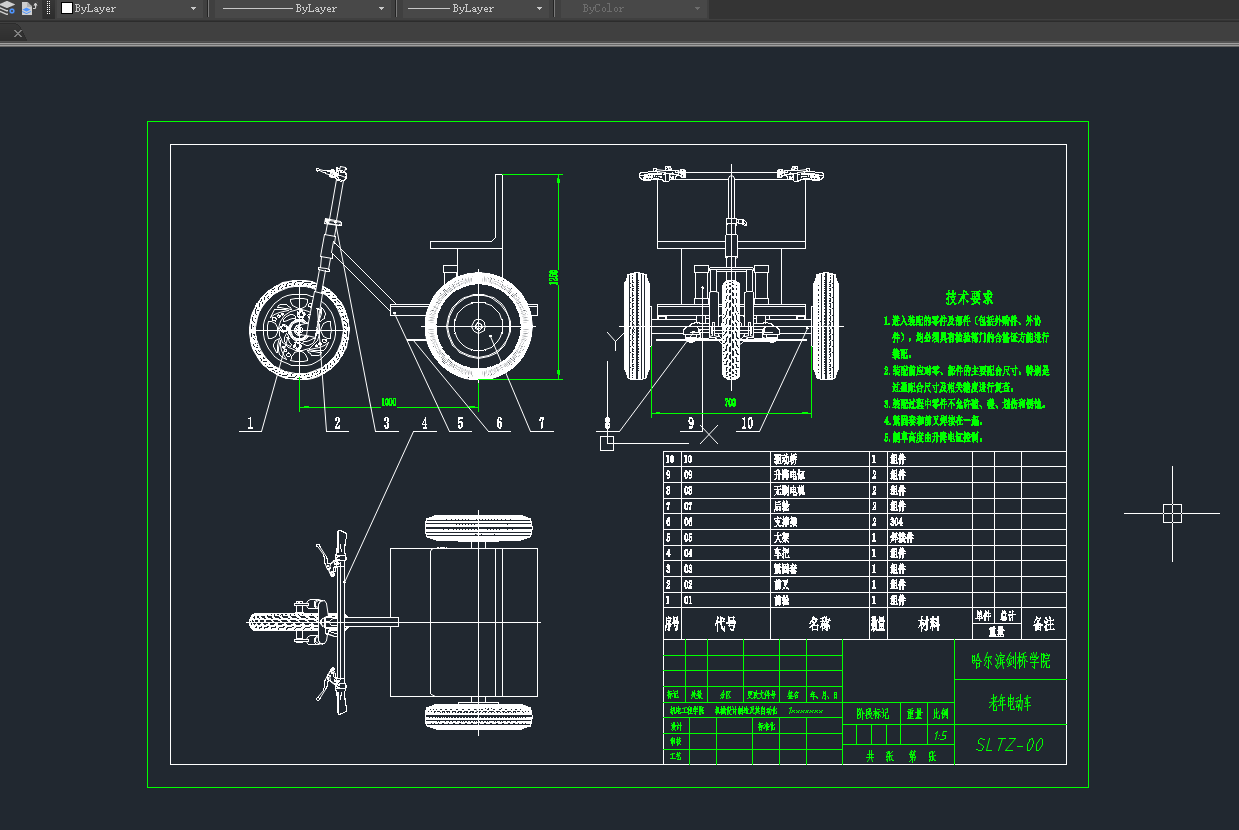This screenshot has width=1239, height=830.
Task: Select the 老年电动车 drawing title text
Action: [x=1010, y=703]
